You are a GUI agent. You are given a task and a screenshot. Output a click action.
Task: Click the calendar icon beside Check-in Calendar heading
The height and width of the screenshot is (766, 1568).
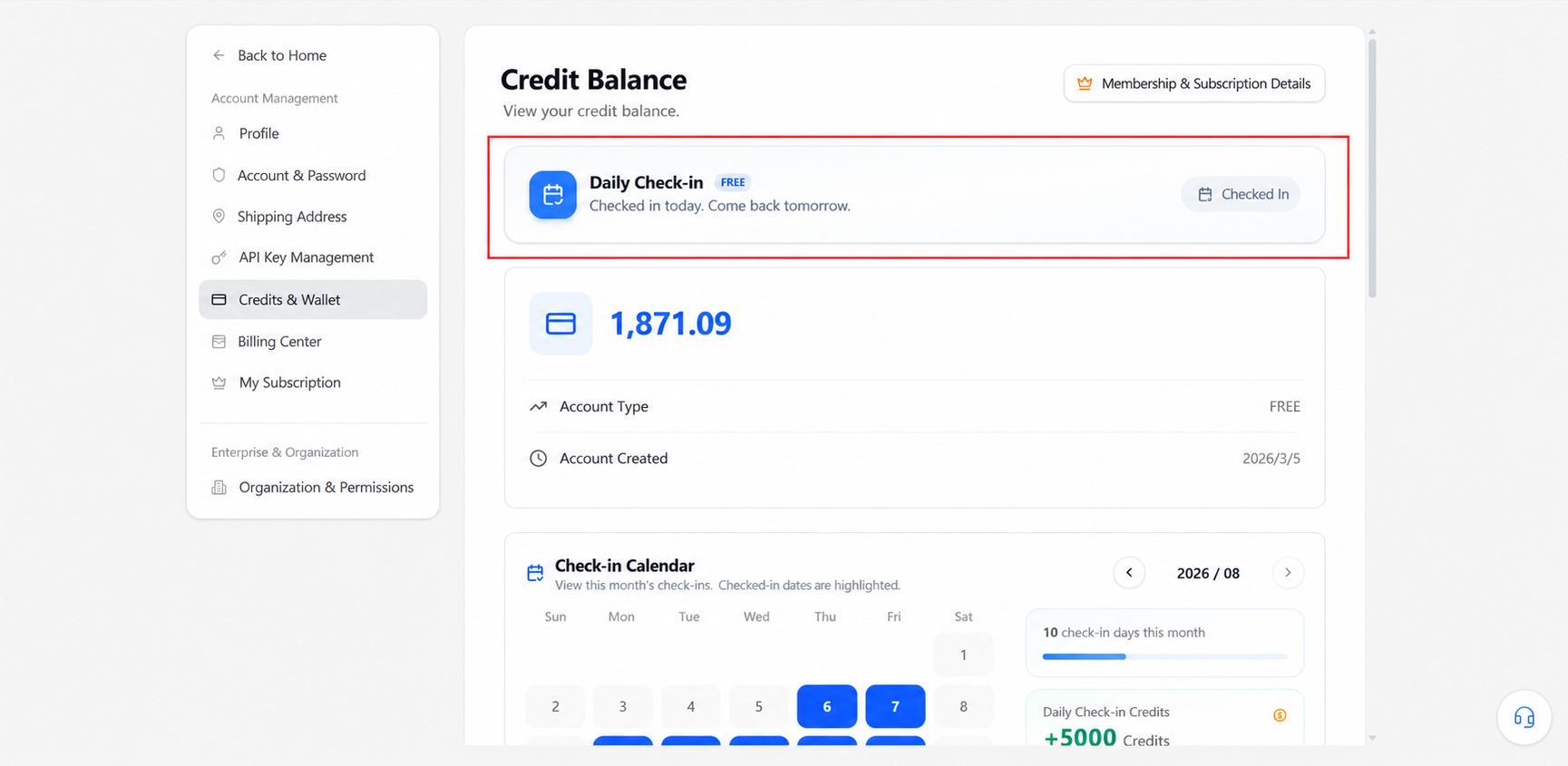tap(535, 573)
